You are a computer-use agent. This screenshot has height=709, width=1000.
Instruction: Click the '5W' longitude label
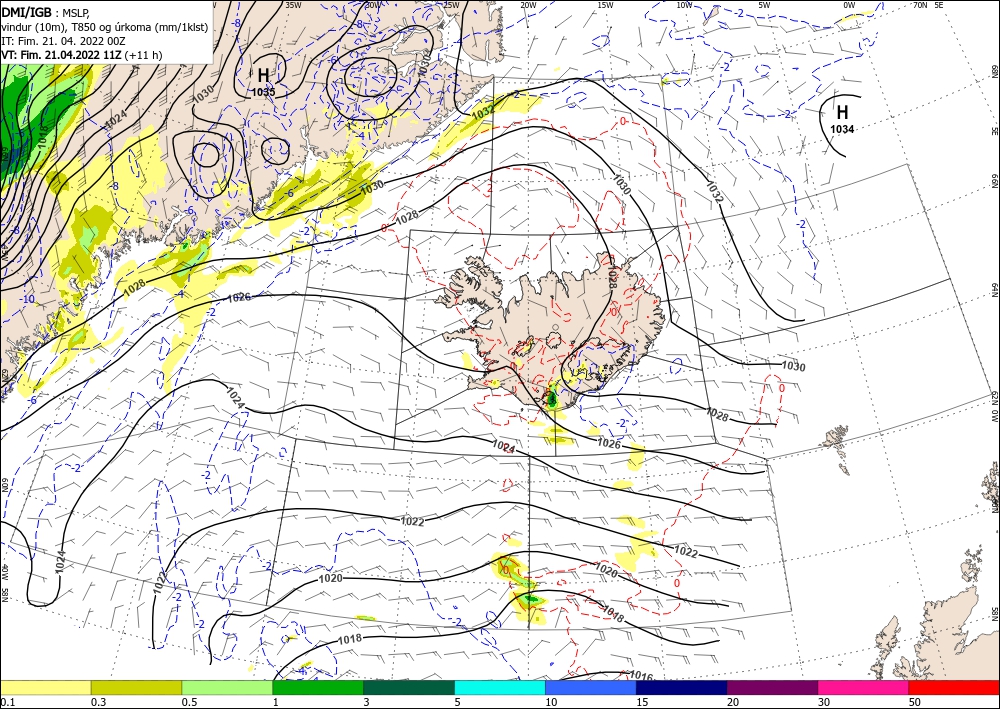(764, 5)
